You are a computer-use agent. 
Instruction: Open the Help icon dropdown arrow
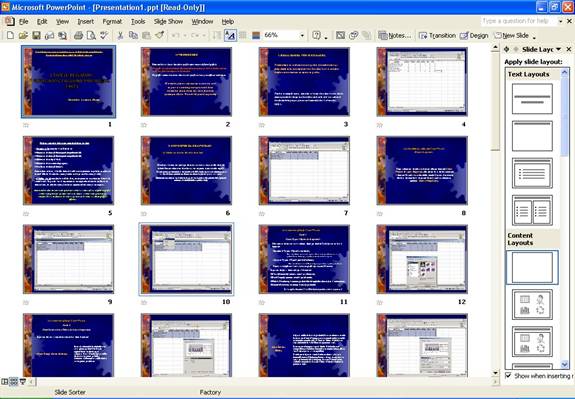tap(326, 36)
